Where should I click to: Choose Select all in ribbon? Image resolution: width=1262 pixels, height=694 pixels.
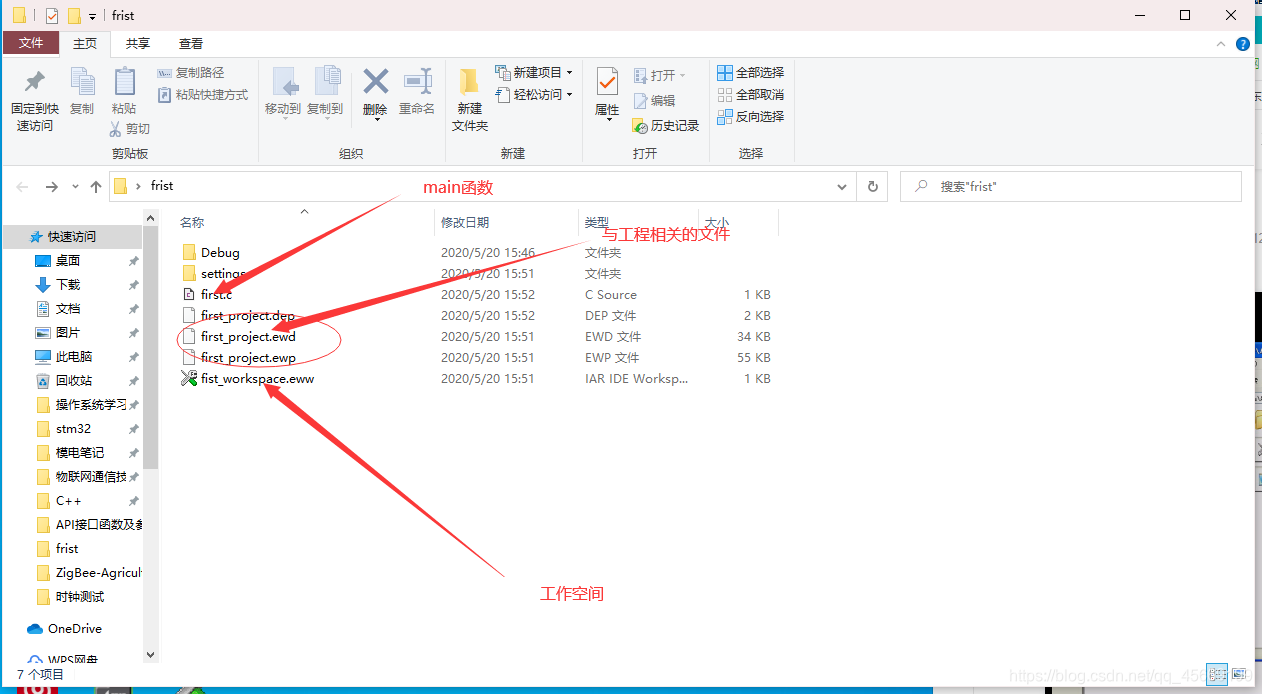point(751,73)
